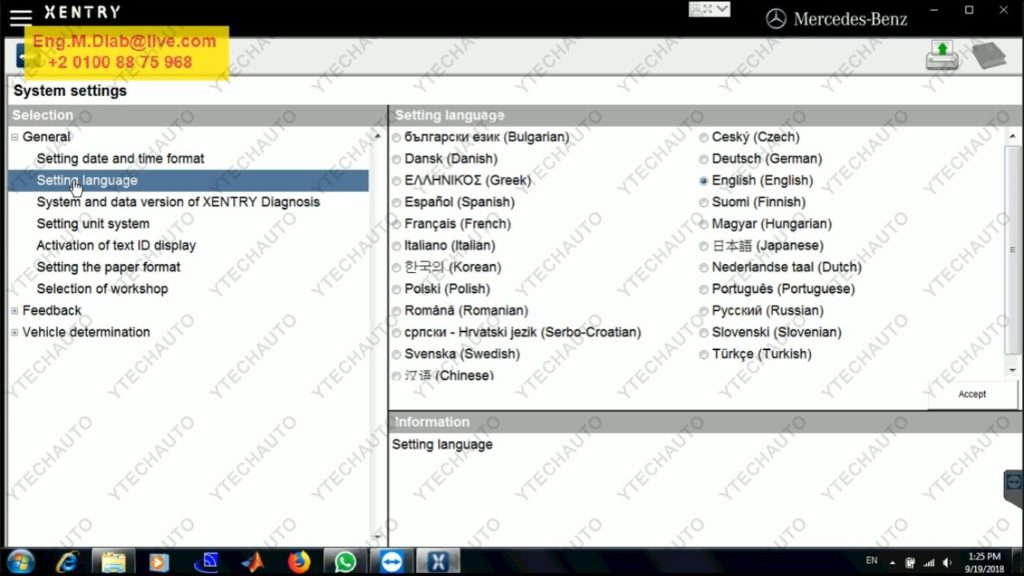This screenshot has height=576, width=1024.
Task: Expand the Vehicle determination node
Action: pos(14,332)
